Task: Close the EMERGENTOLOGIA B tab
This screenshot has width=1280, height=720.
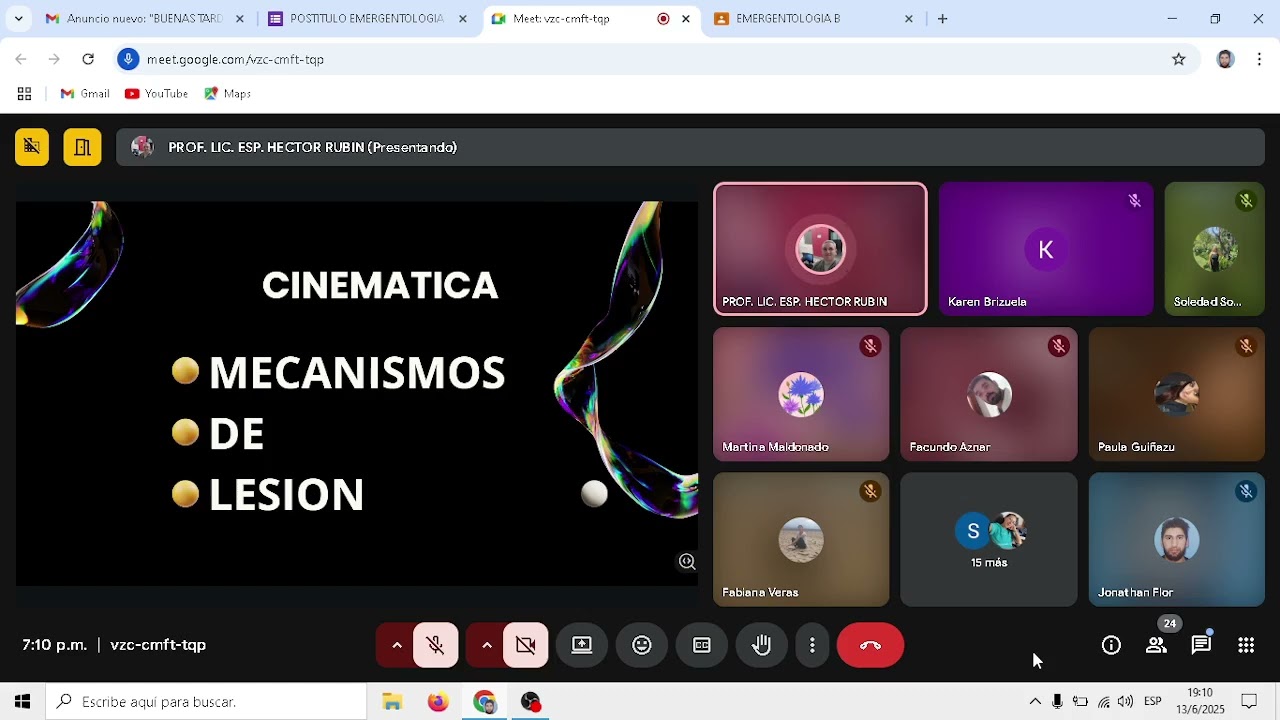Action: [909, 19]
